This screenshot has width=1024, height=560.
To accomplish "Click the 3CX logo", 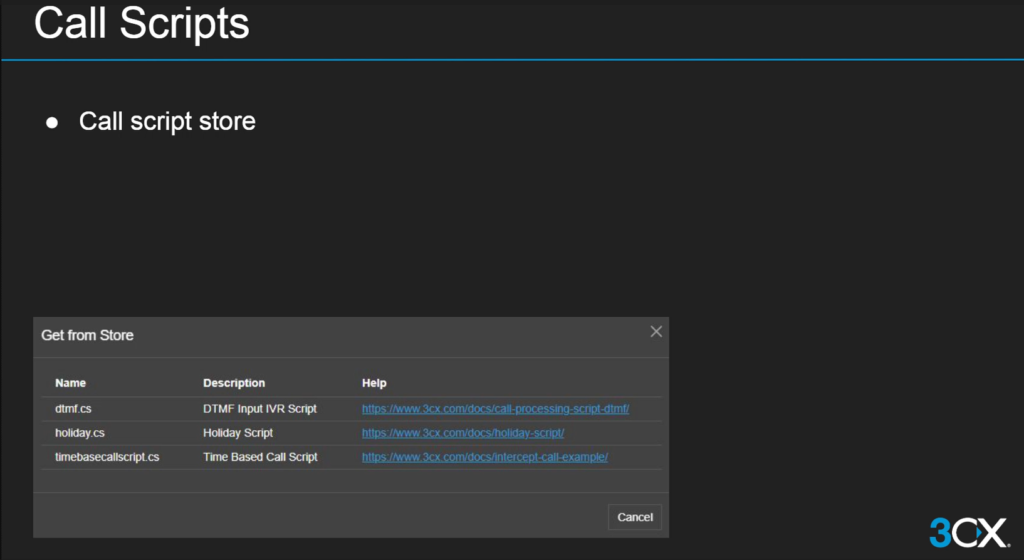I will coord(968,532).
